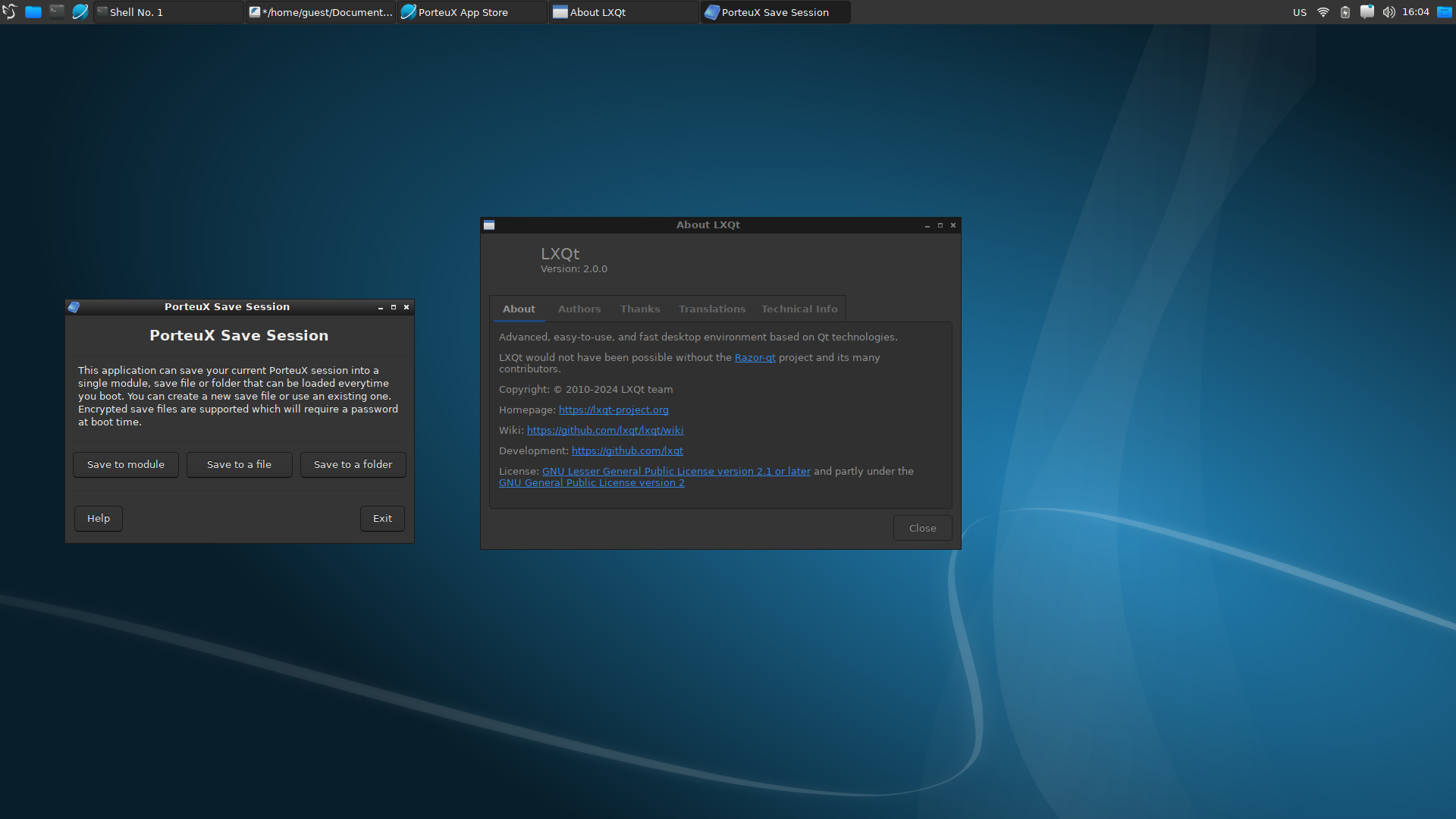The height and width of the screenshot is (819, 1456).
Task: Switch to Shell No. 1 taskbar entry
Action: coord(168,12)
